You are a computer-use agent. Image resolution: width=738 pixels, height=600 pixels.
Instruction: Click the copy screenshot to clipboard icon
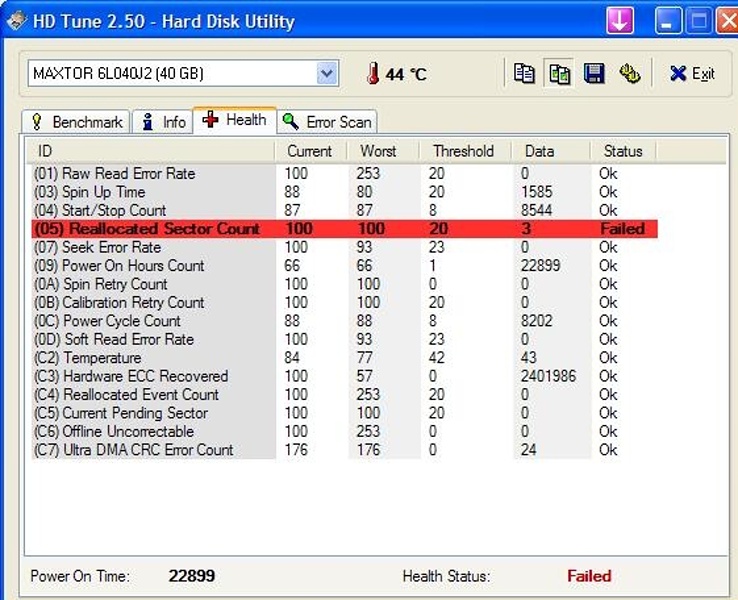coord(559,73)
